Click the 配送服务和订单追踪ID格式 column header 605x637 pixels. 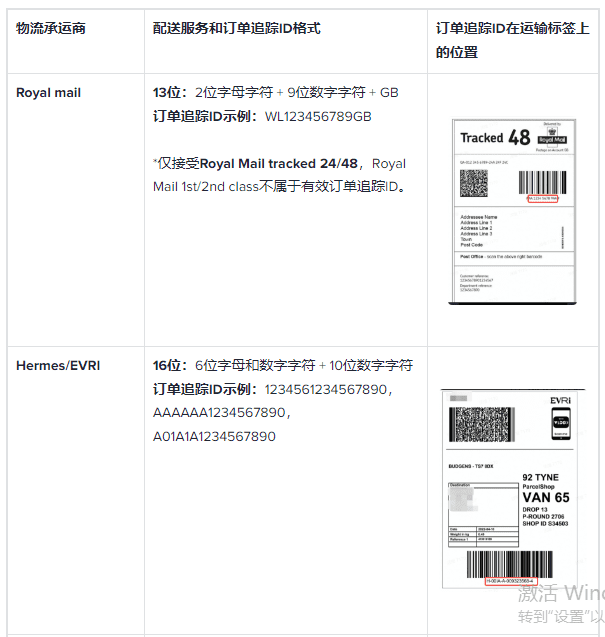[x=236, y=28]
